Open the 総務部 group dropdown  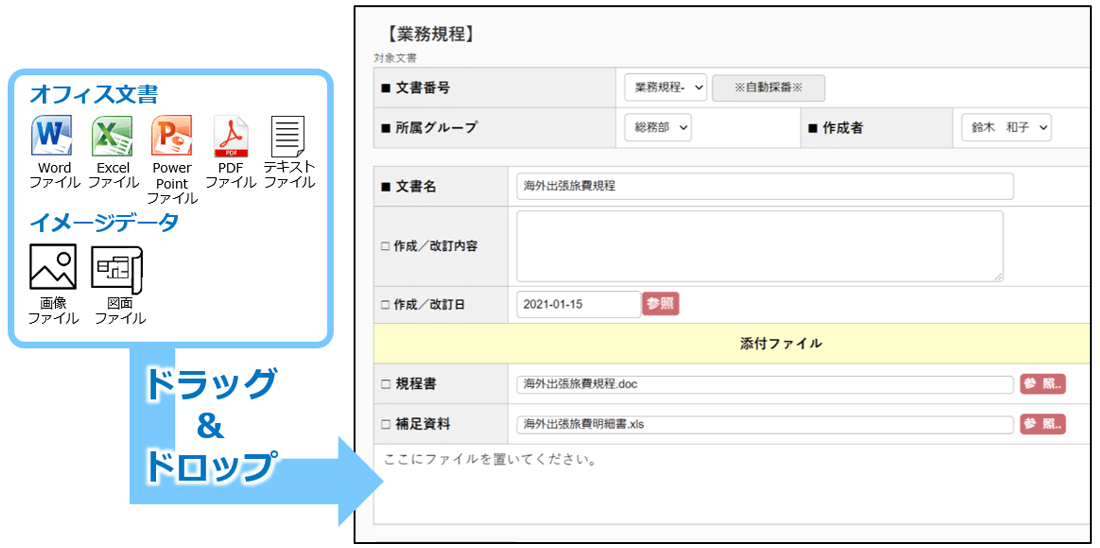pyautogui.click(x=658, y=128)
